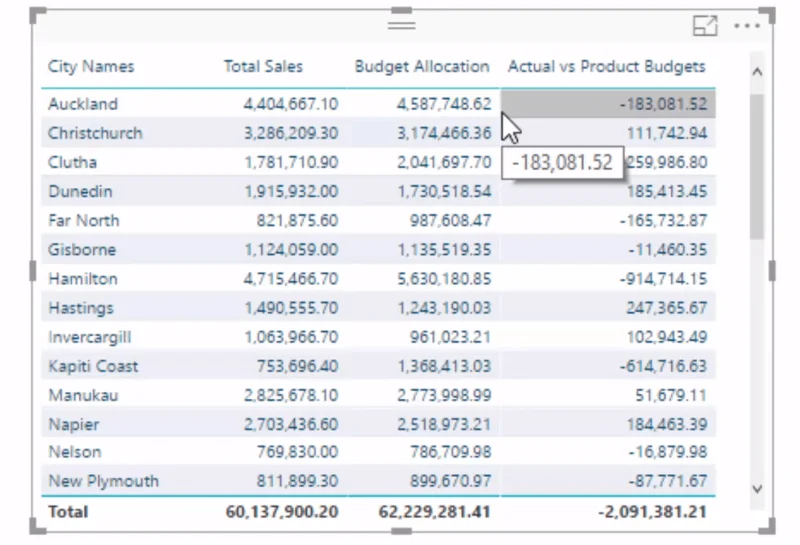This screenshot has width=800, height=545.
Task: Select the Gisborne row label
Action: 82,250
